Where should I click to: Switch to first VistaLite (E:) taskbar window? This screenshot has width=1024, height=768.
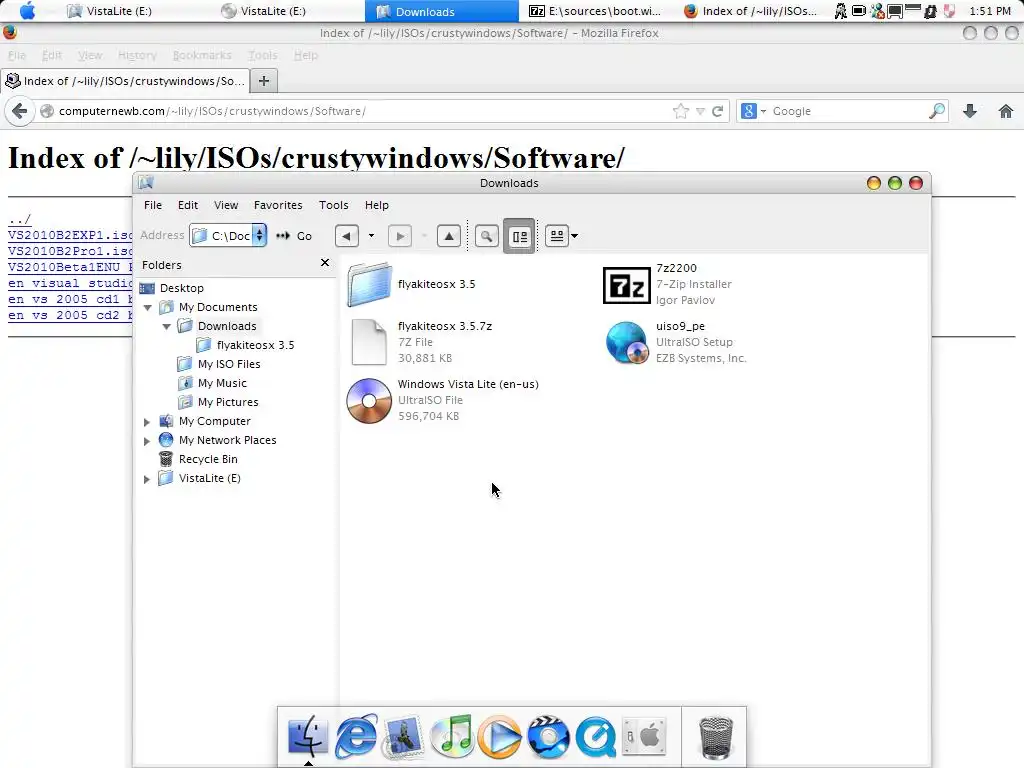click(x=110, y=11)
